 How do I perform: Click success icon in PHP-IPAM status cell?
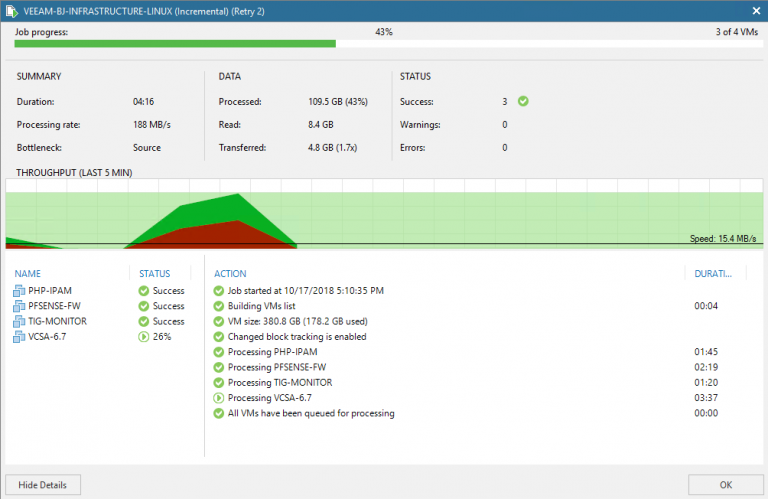144,291
